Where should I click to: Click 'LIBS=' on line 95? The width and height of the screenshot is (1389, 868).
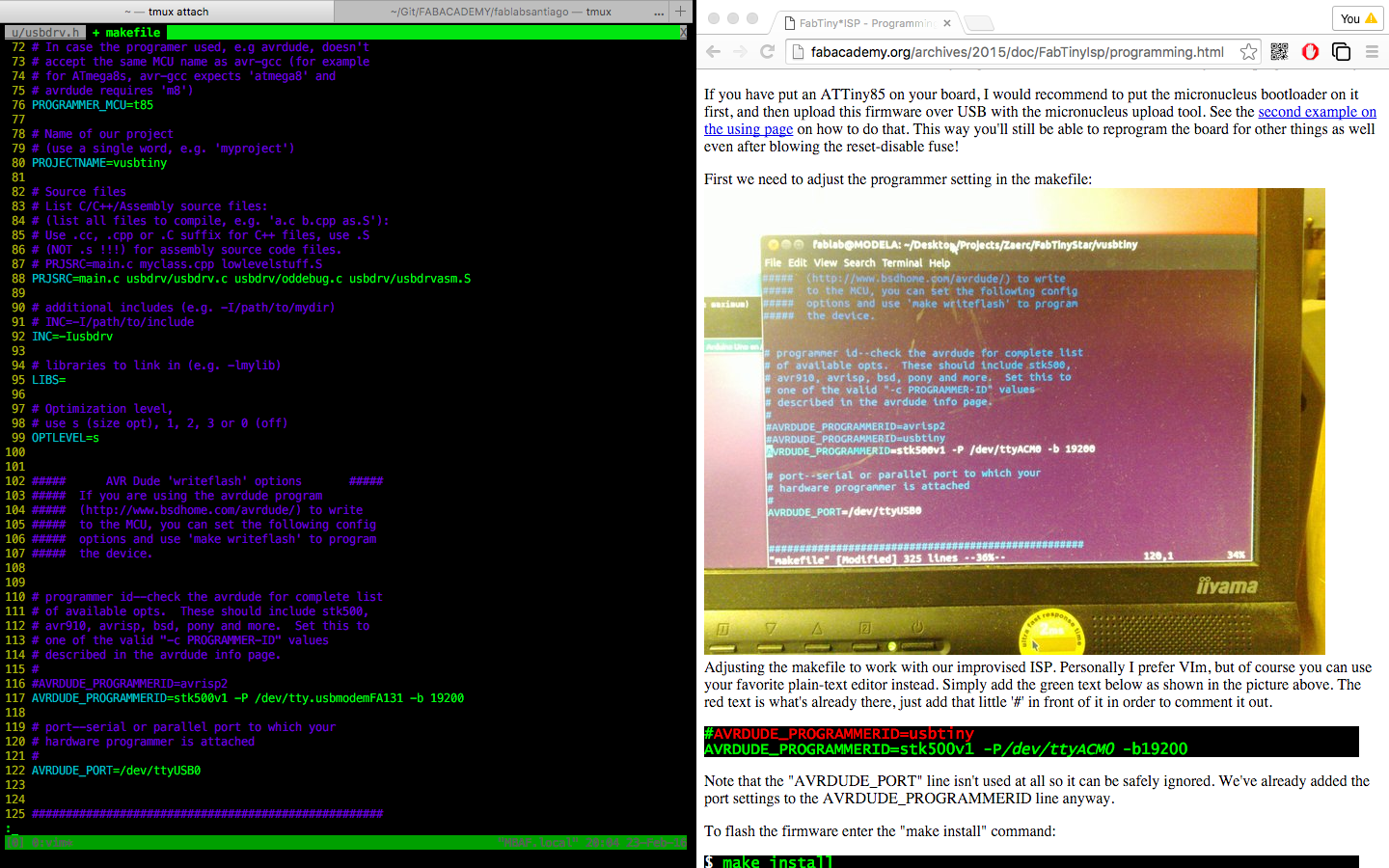pyautogui.click(x=48, y=380)
